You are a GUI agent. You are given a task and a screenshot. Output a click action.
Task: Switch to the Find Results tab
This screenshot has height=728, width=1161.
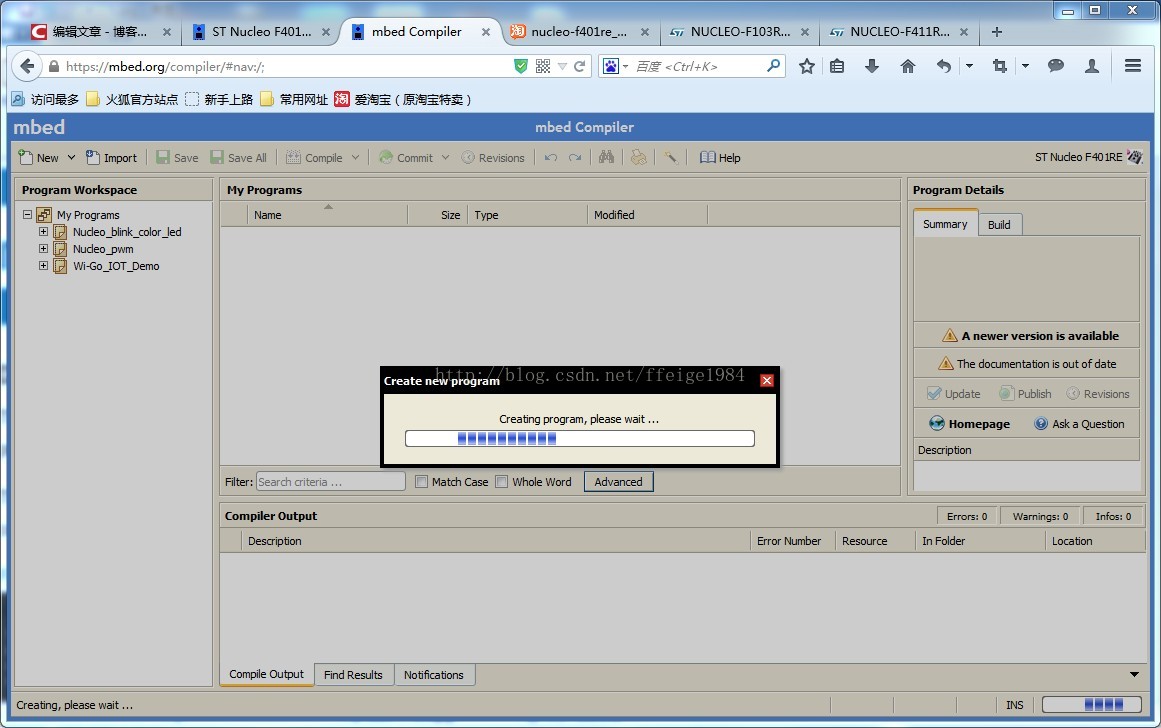[353, 675]
